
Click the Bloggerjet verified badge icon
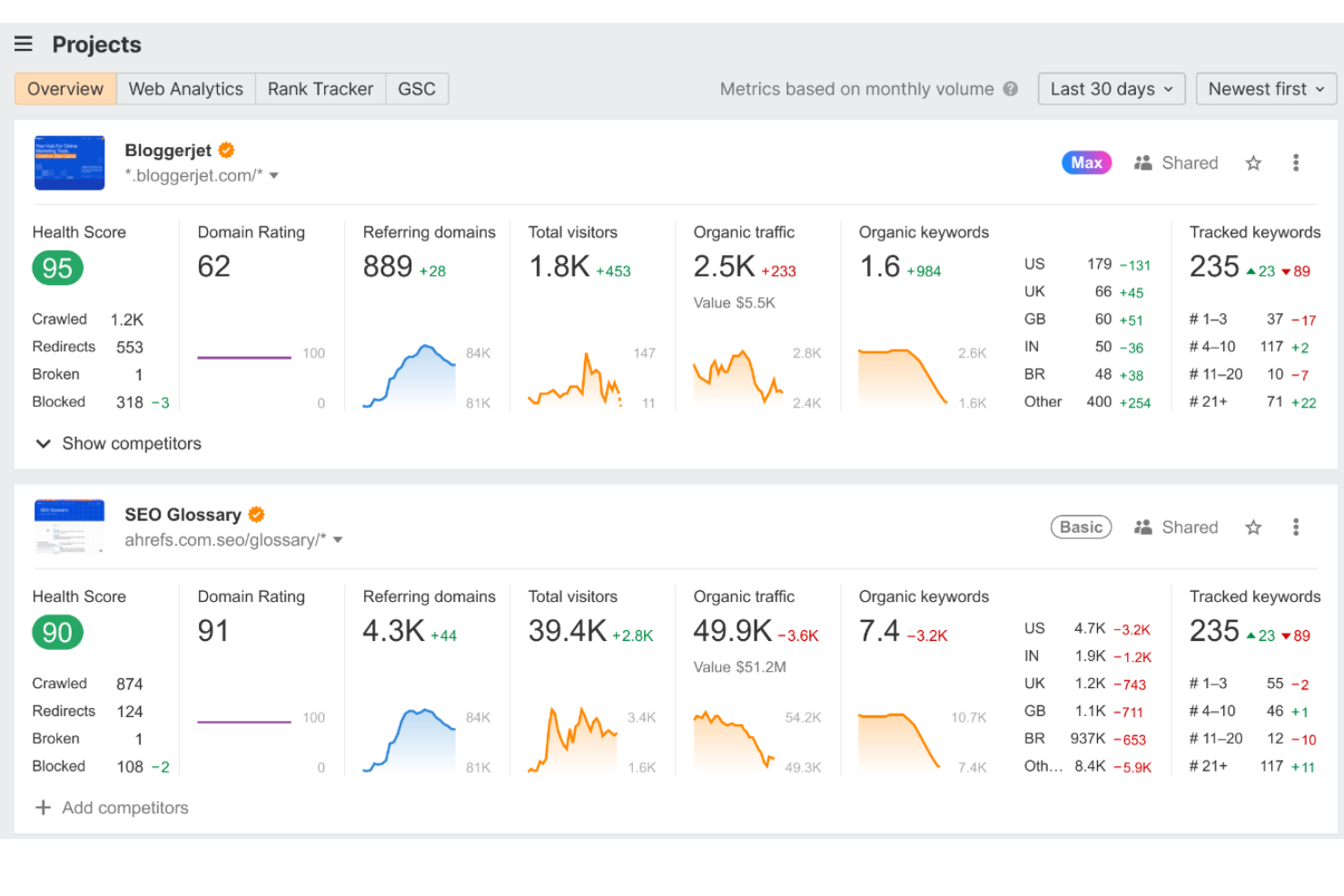pos(226,150)
